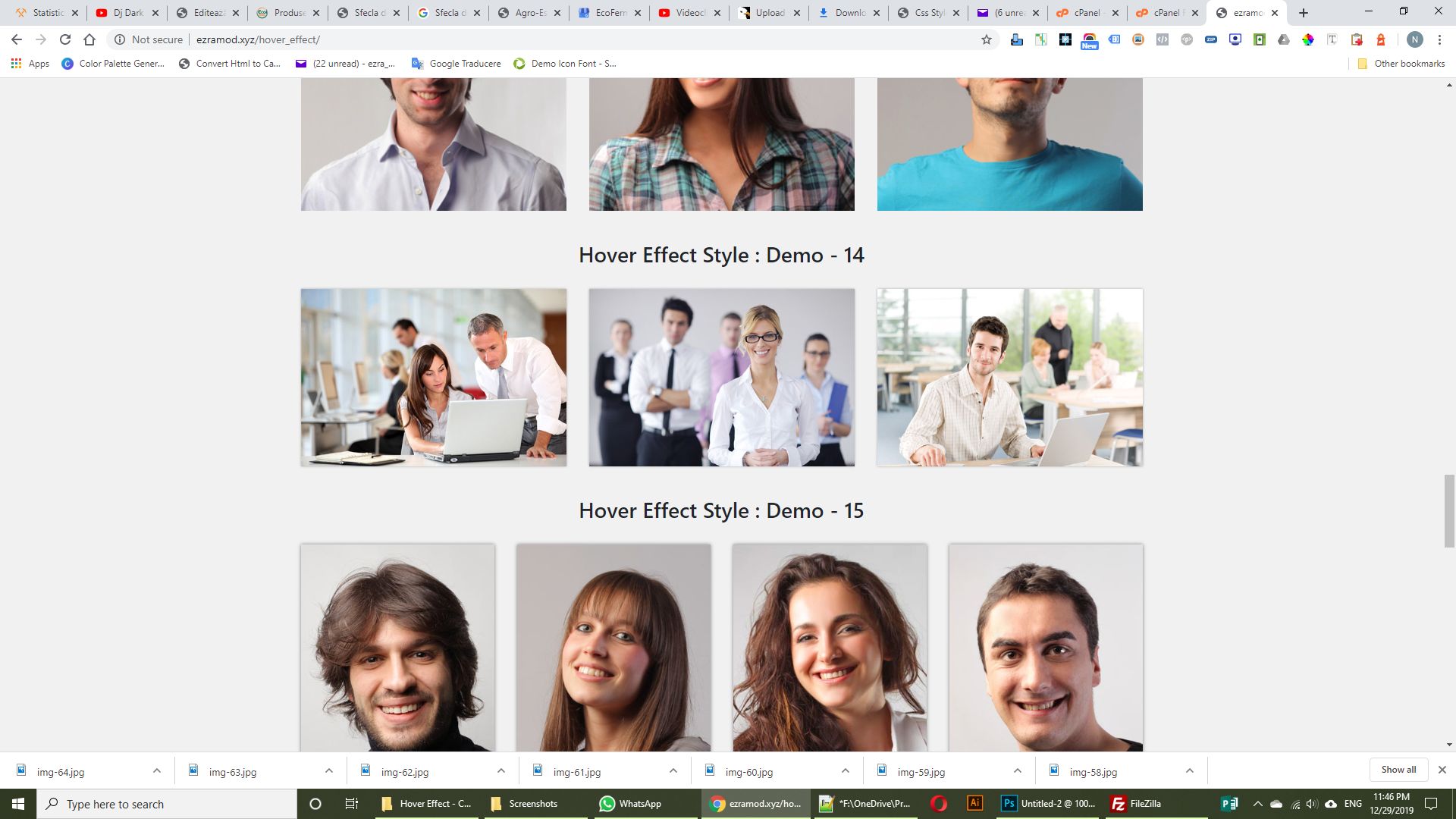Expand options for img-58.jpg download
Screen dimensions: 1456x819
[1189, 770]
